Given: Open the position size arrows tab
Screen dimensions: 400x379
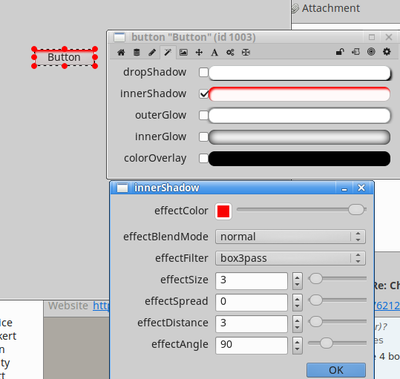Looking at the screenshot, I should click(199, 52).
